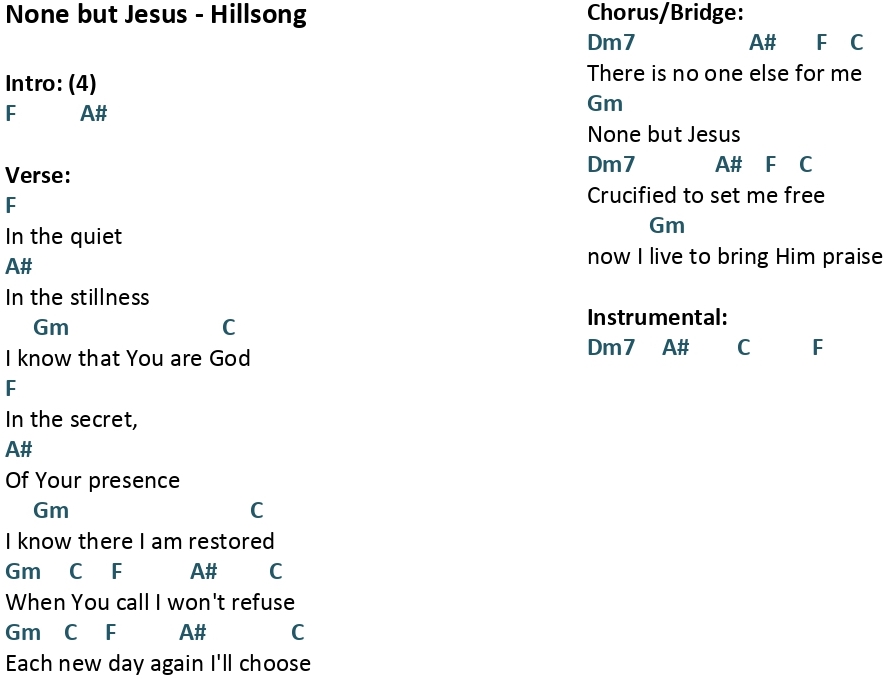Click the first Dm7 chord under Chorus/Bridge
This screenshot has height=694, width=887.
point(611,42)
